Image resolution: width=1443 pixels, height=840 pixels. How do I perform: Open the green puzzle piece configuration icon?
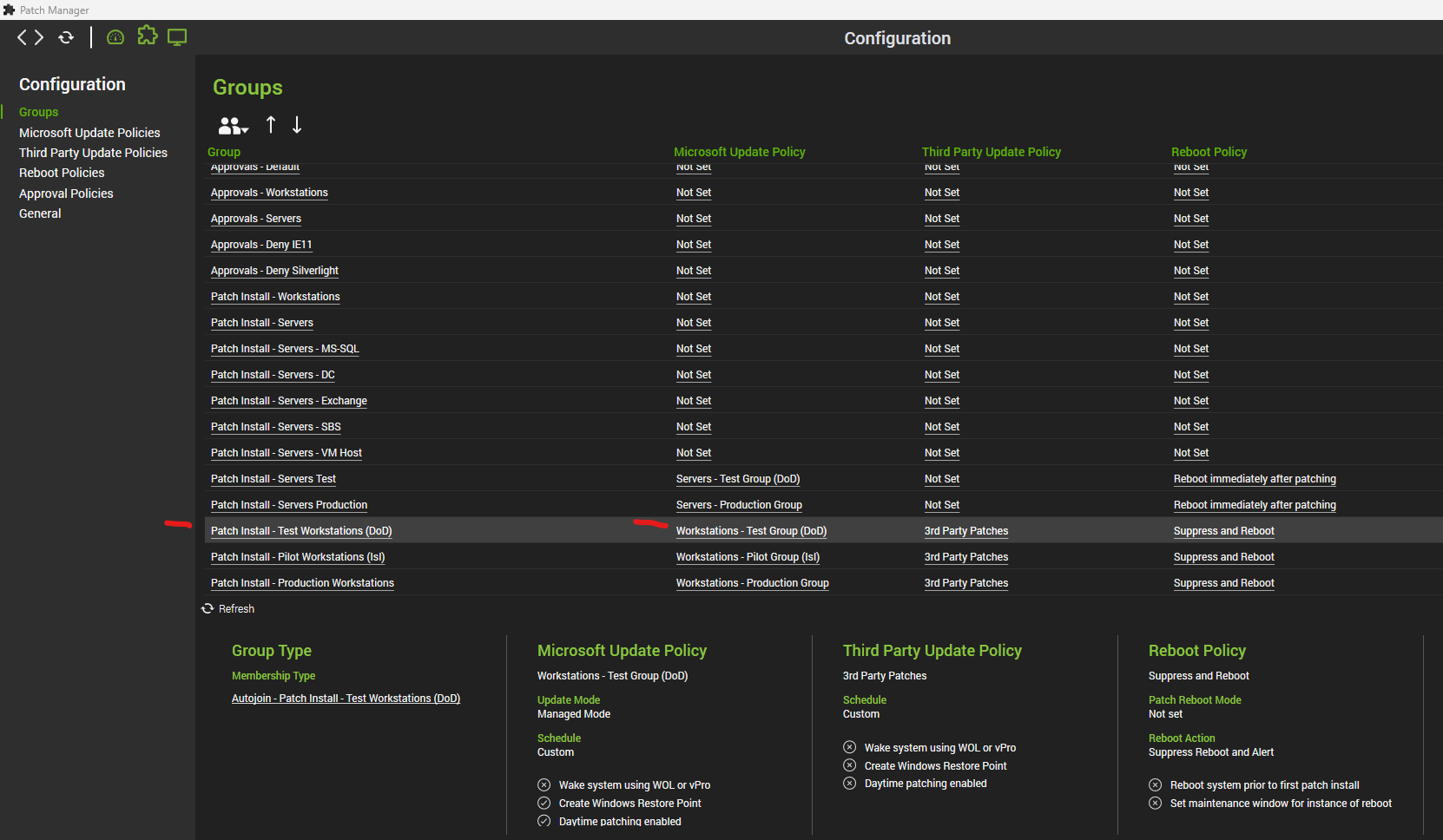[x=148, y=36]
